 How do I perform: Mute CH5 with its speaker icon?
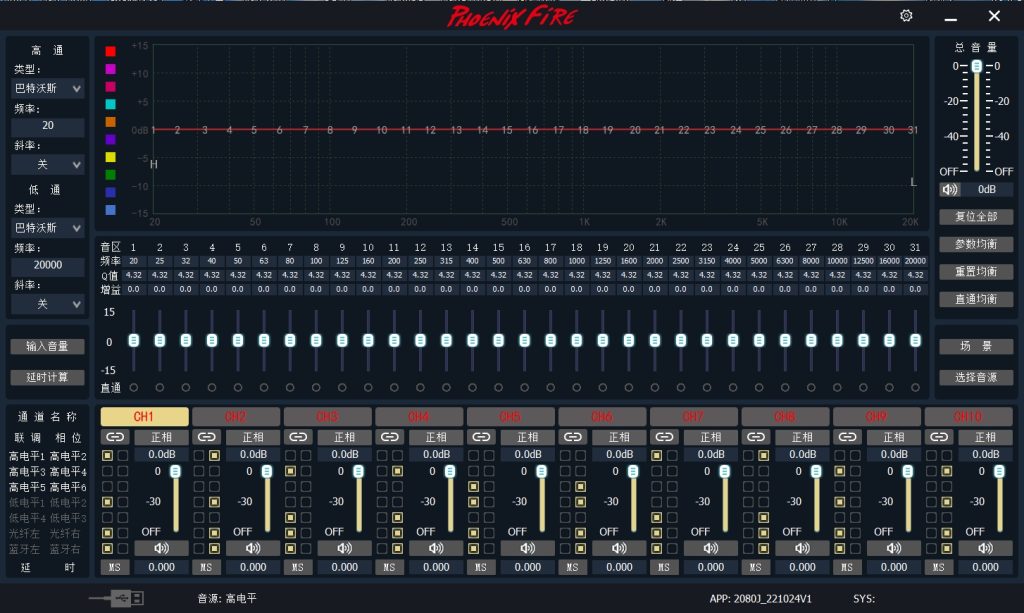click(527, 548)
